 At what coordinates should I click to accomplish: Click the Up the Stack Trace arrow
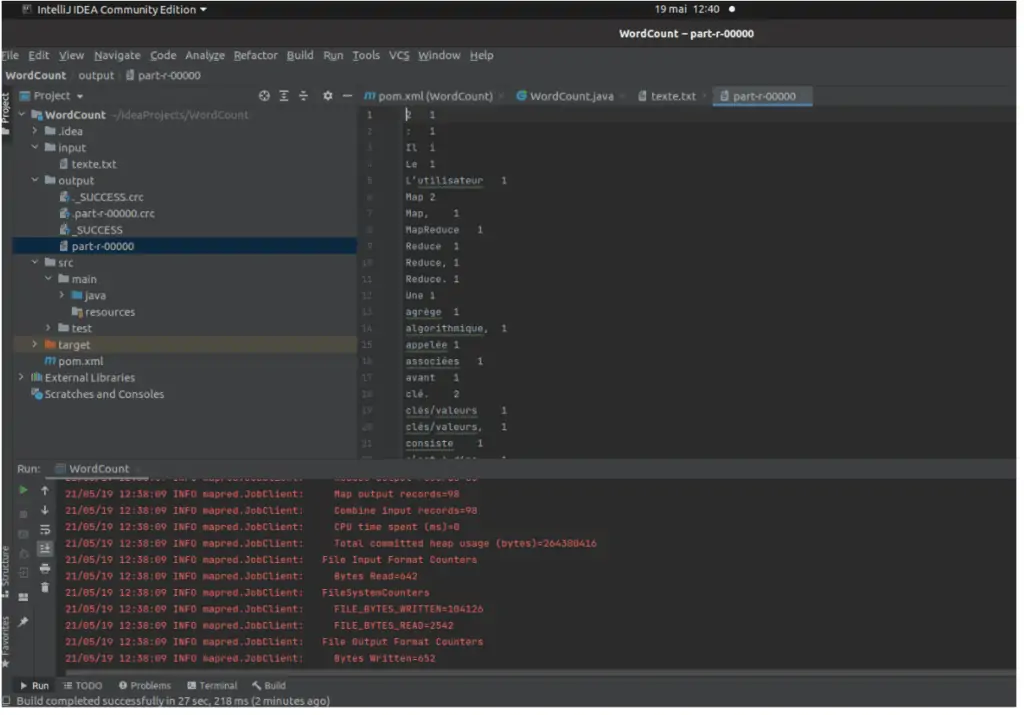tap(45, 490)
